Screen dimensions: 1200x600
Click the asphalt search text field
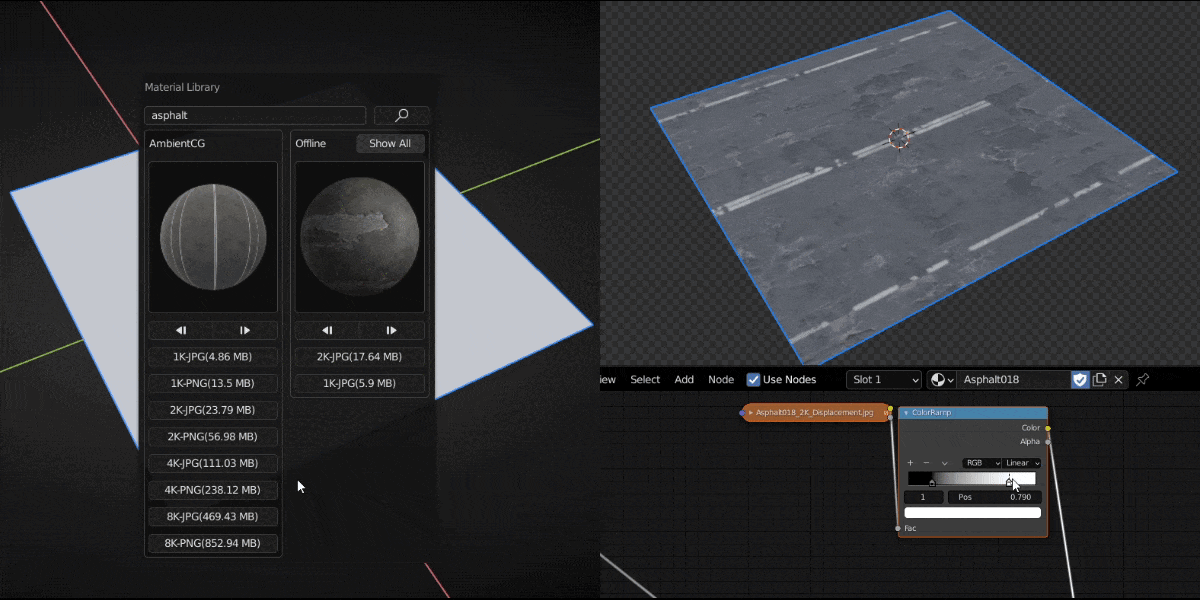coord(255,116)
